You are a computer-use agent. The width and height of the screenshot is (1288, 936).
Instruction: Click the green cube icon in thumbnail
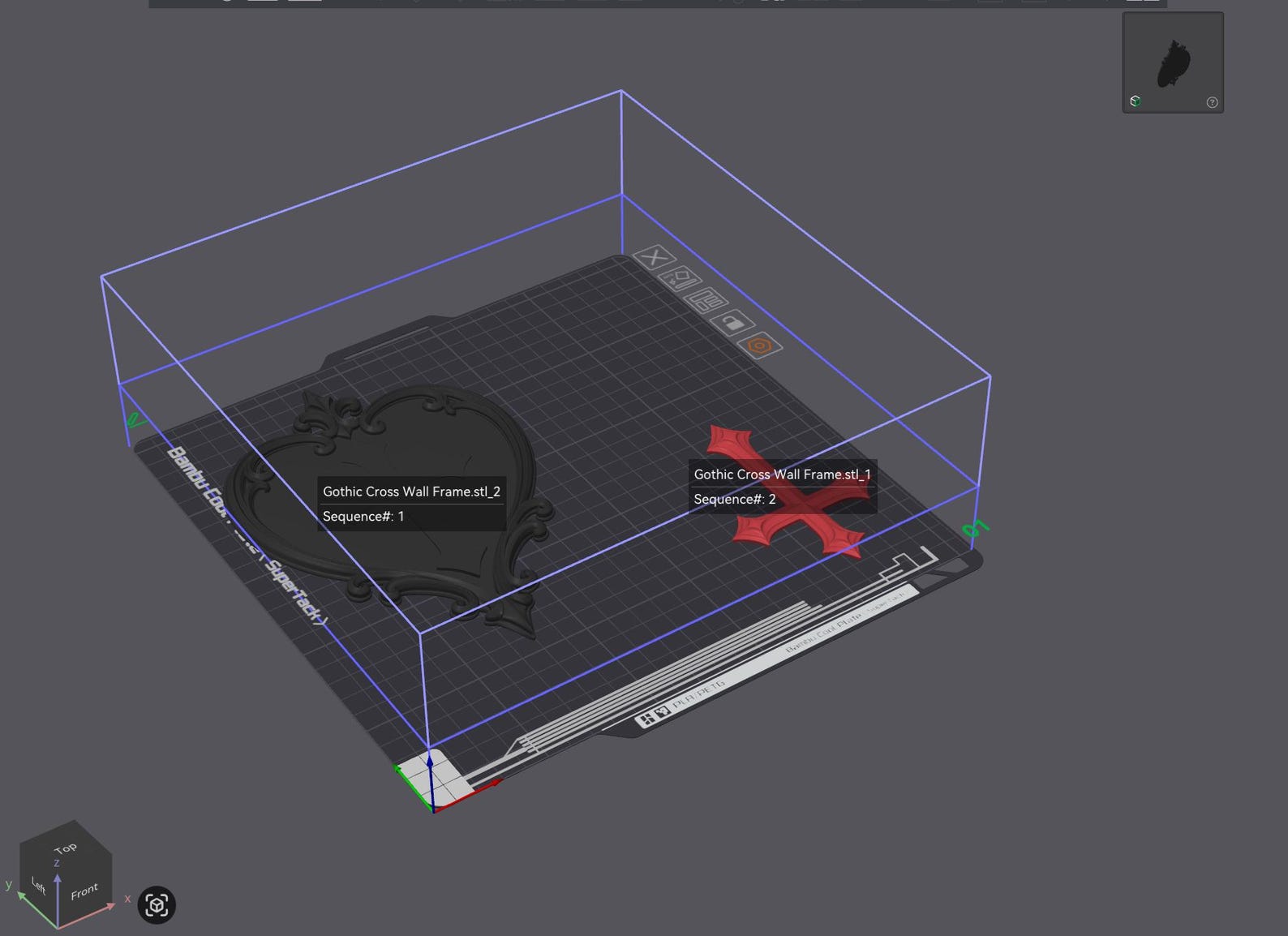[1136, 101]
